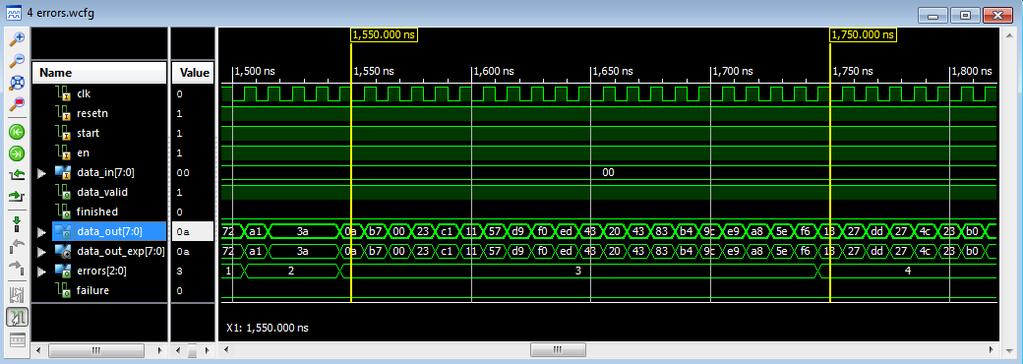Select the failure signal name
1023x364 pixels.
coord(93,290)
